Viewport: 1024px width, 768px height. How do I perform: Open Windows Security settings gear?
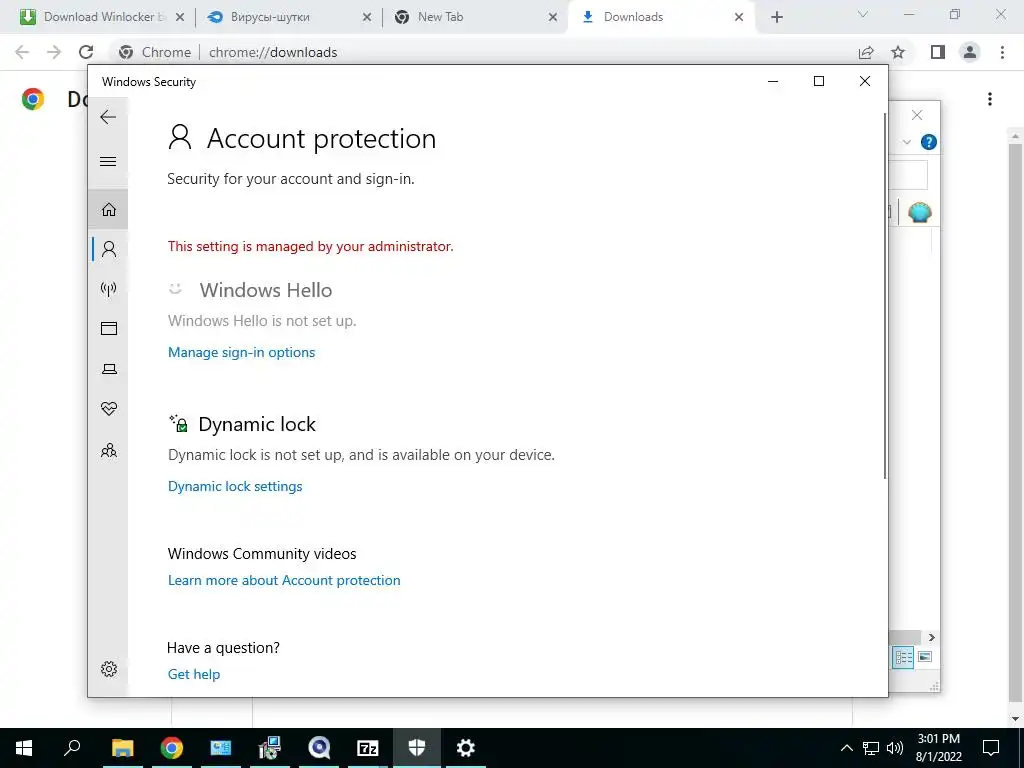tap(108, 669)
